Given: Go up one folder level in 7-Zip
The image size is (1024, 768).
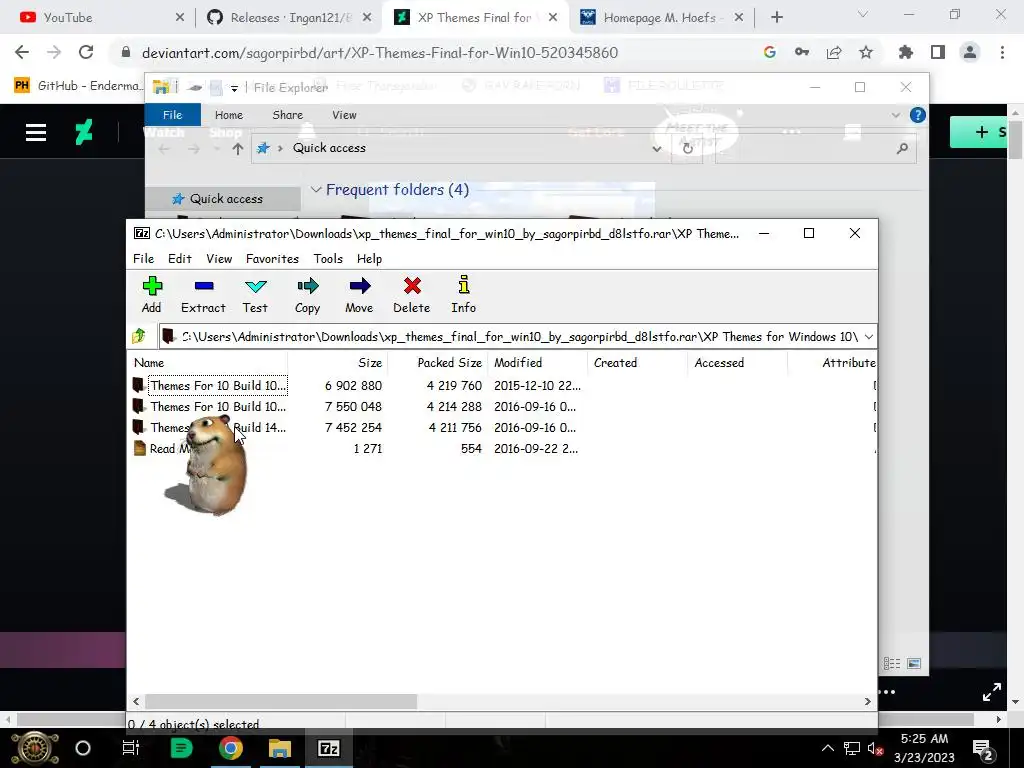Looking at the screenshot, I should (138, 336).
